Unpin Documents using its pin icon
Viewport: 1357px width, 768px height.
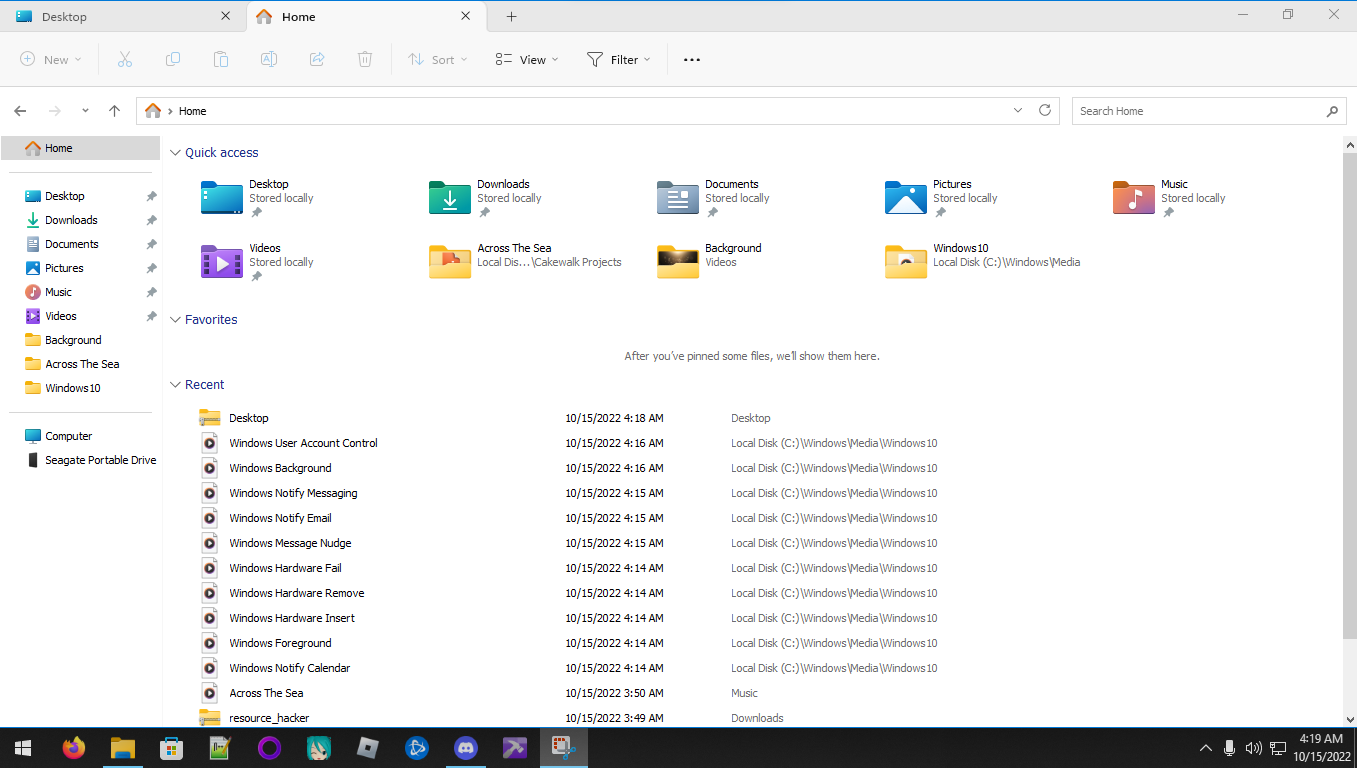point(152,243)
